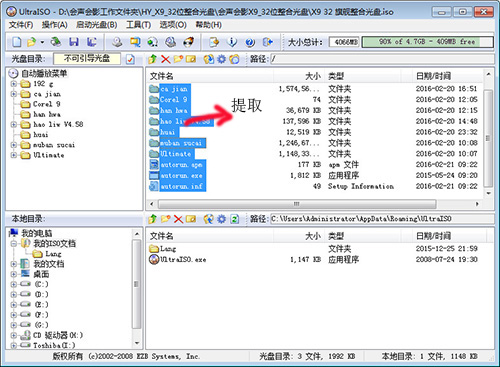
Task: Click the red X delete icon in disc pane
Action: coord(165,59)
